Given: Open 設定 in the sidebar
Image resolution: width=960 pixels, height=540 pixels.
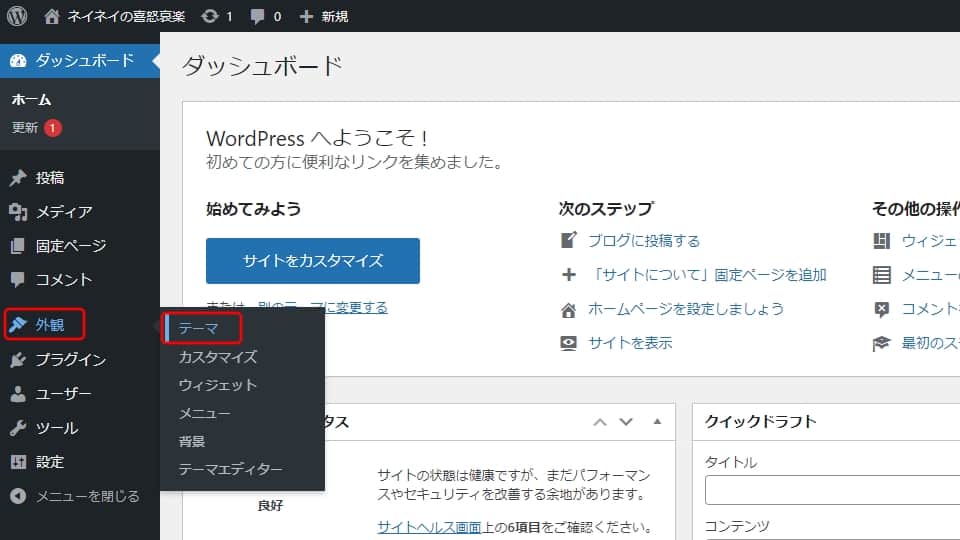Looking at the screenshot, I should (x=50, y=462).
